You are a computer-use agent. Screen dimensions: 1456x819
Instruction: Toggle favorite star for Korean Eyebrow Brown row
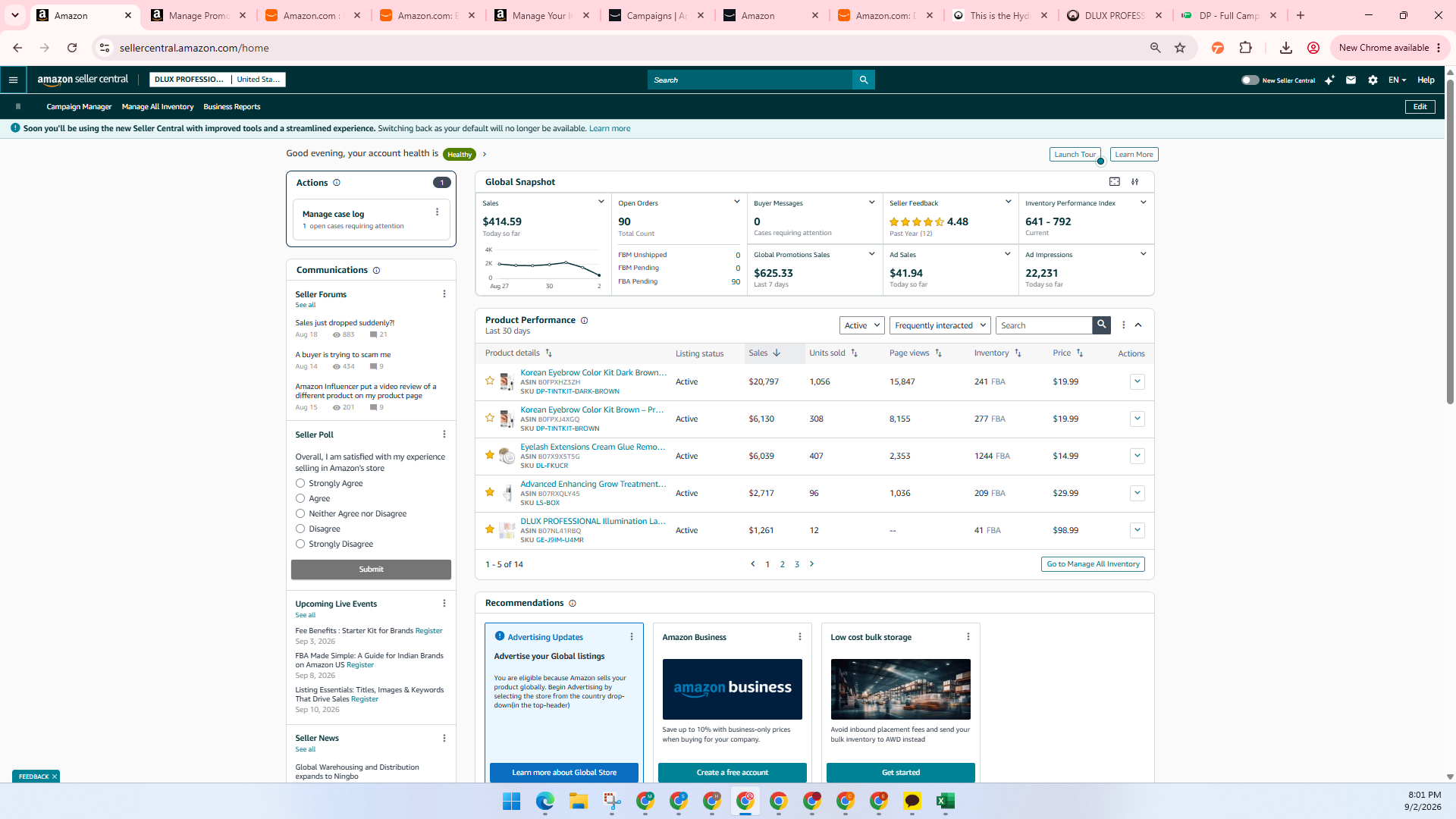pos(490,418)
